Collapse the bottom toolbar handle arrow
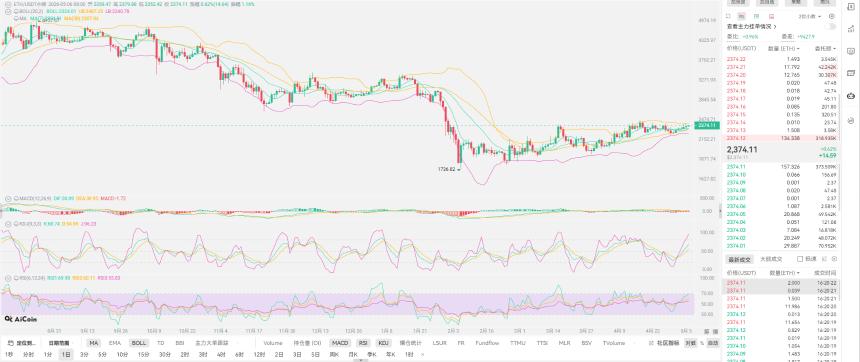The height and width of the screenshot is (362, 860). click(360, 360)
